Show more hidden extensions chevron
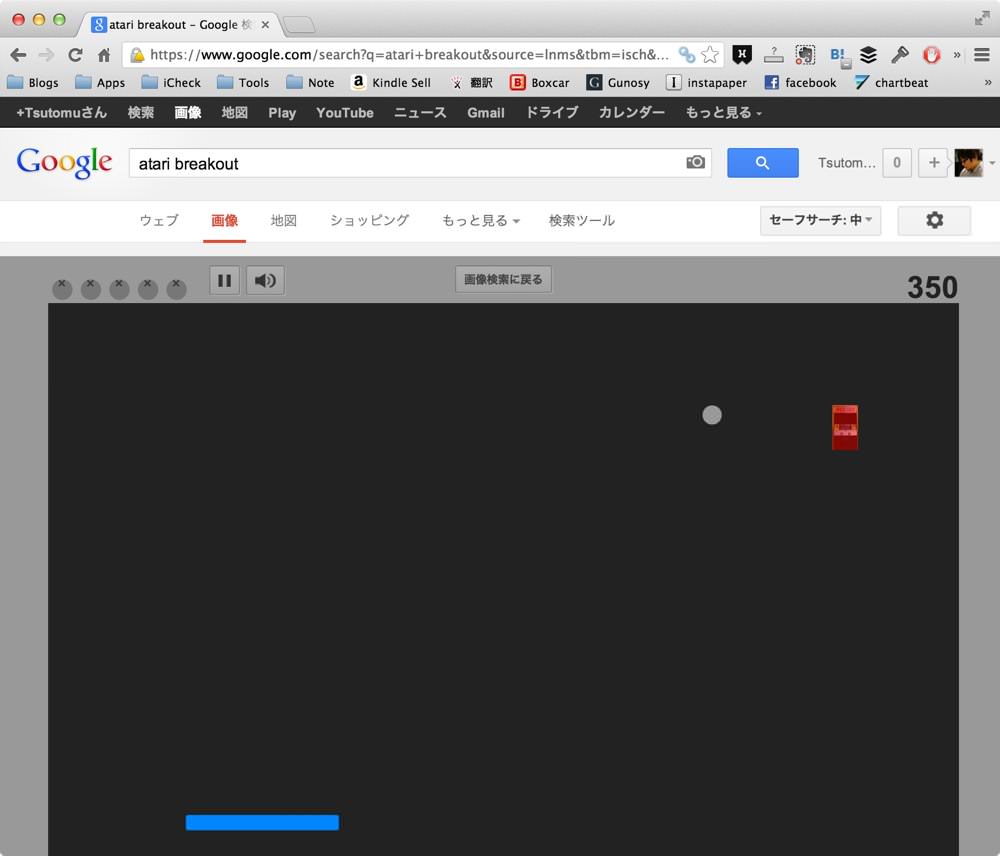The height and width of the screenshot is (856, 1000). coord(957,55)
